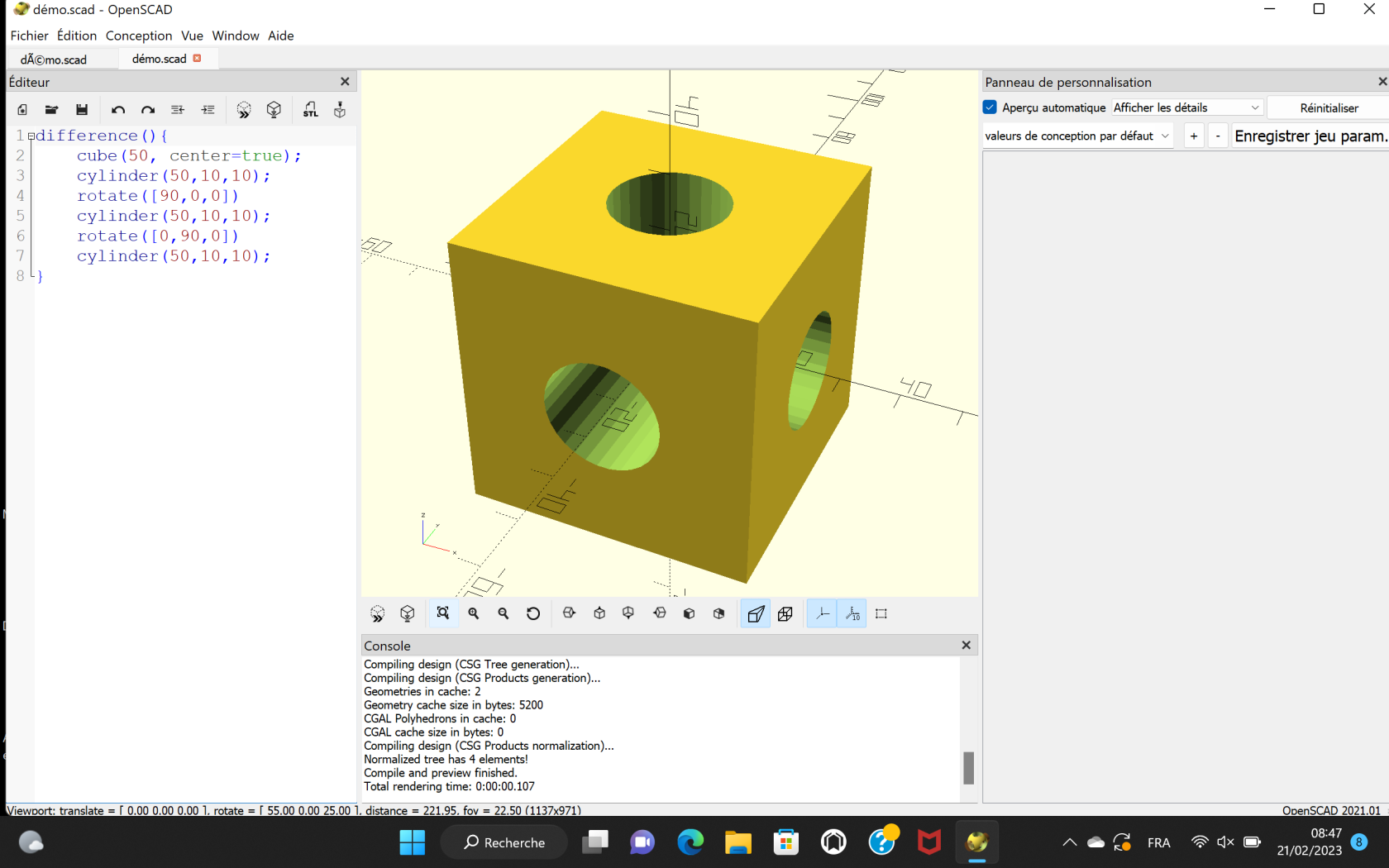Screen dimensions: 1389x868
Task: Close the démo.scad tab
Action: (x=197, y=59)
